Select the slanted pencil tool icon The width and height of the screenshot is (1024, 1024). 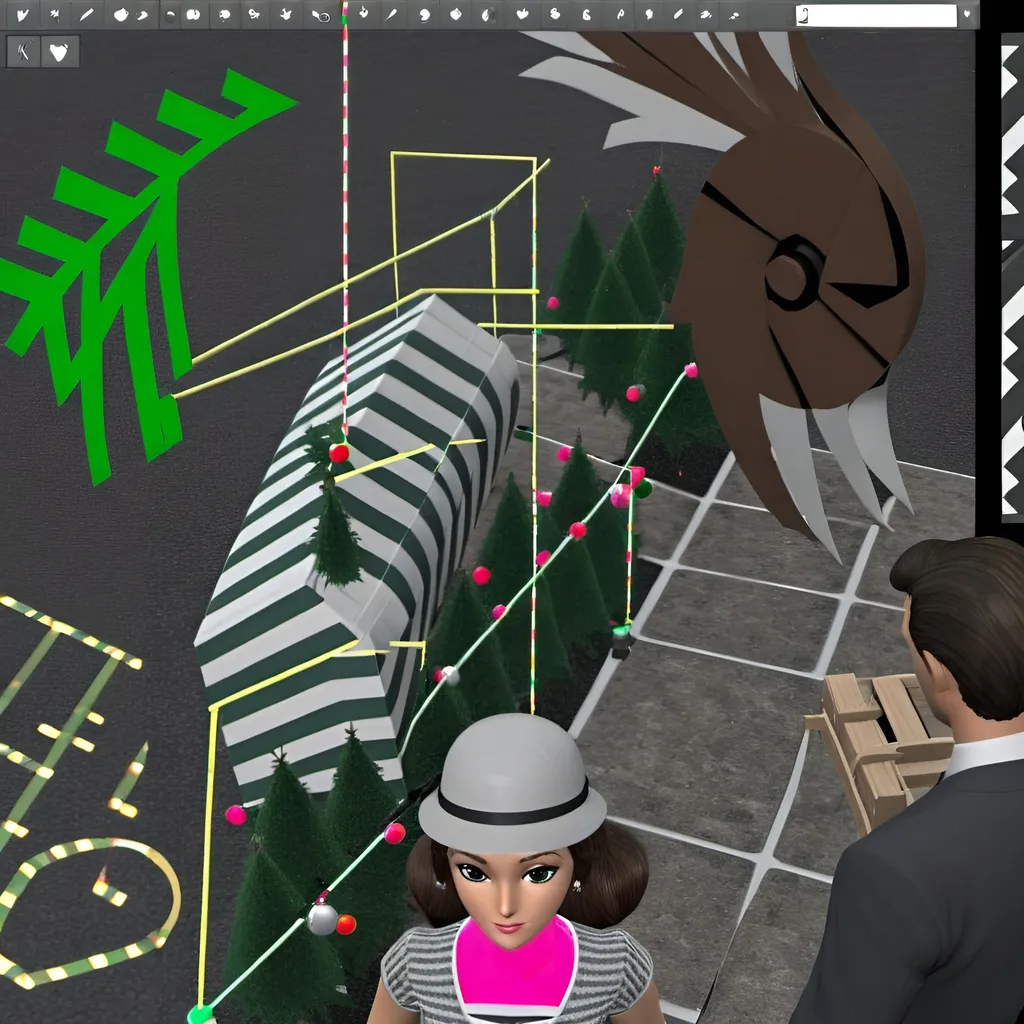[678, 14]
